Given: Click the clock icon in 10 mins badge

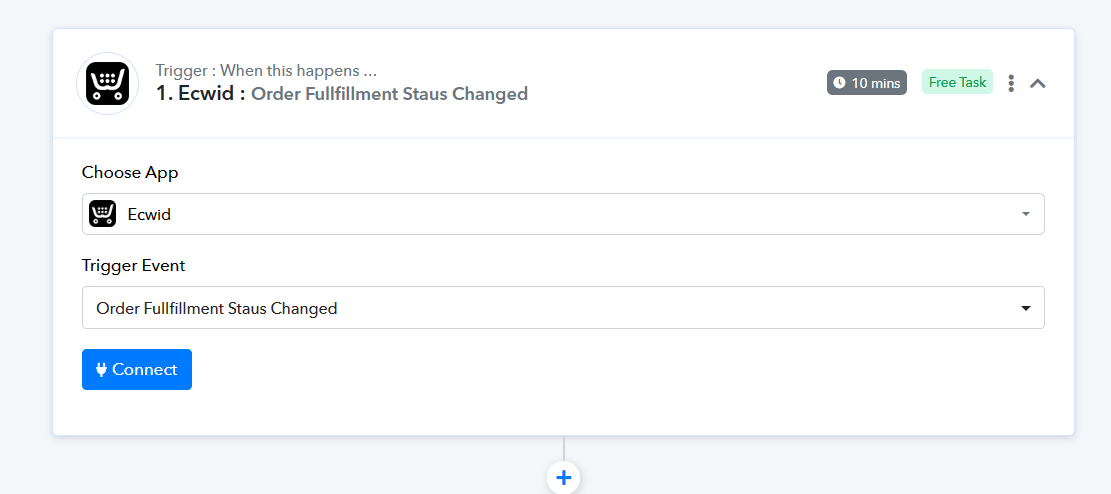Looking at the screenshot, I should tap(840, 83).
